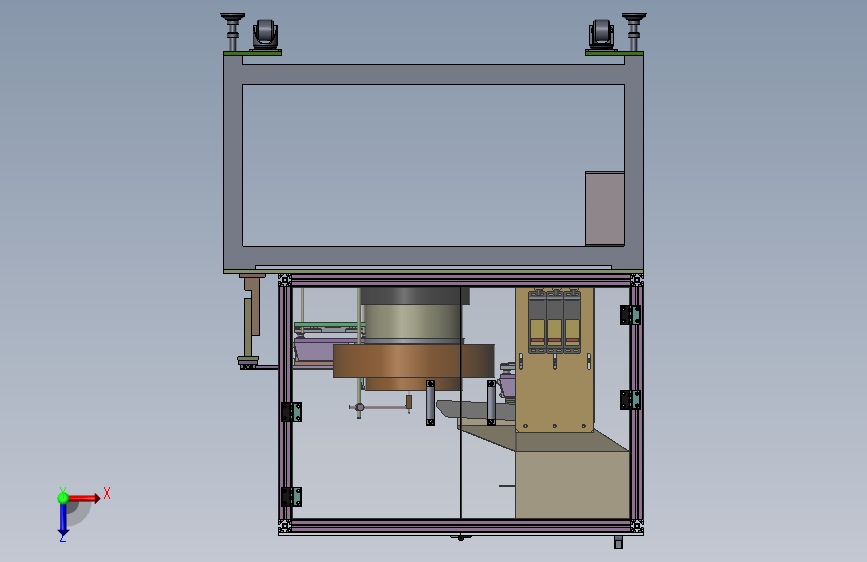Select the brown circular disc part

pos(414,361)
